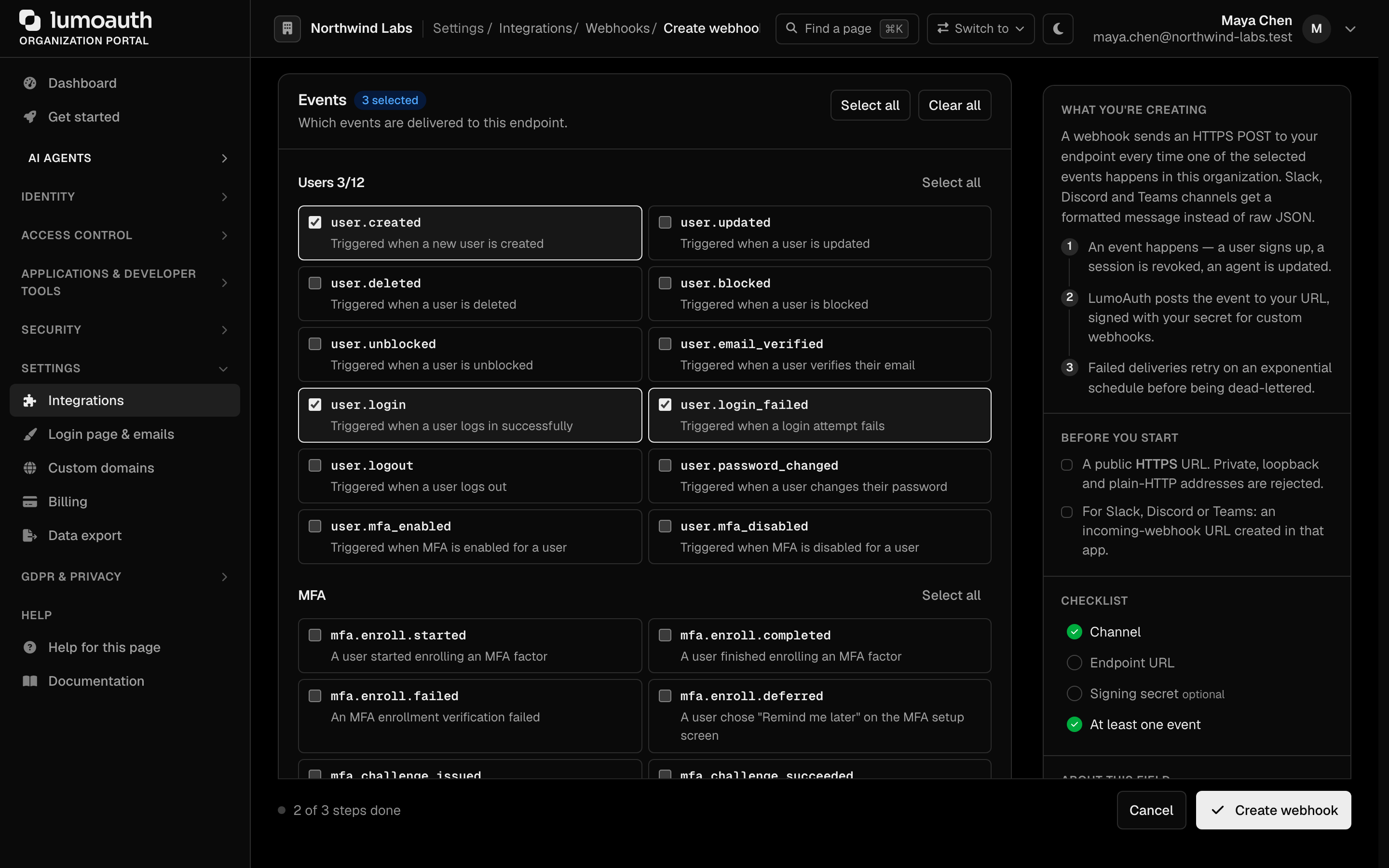Click Select all for the Users group
Viewport: 1389px width, 868px height.
[x=951, y=183]
